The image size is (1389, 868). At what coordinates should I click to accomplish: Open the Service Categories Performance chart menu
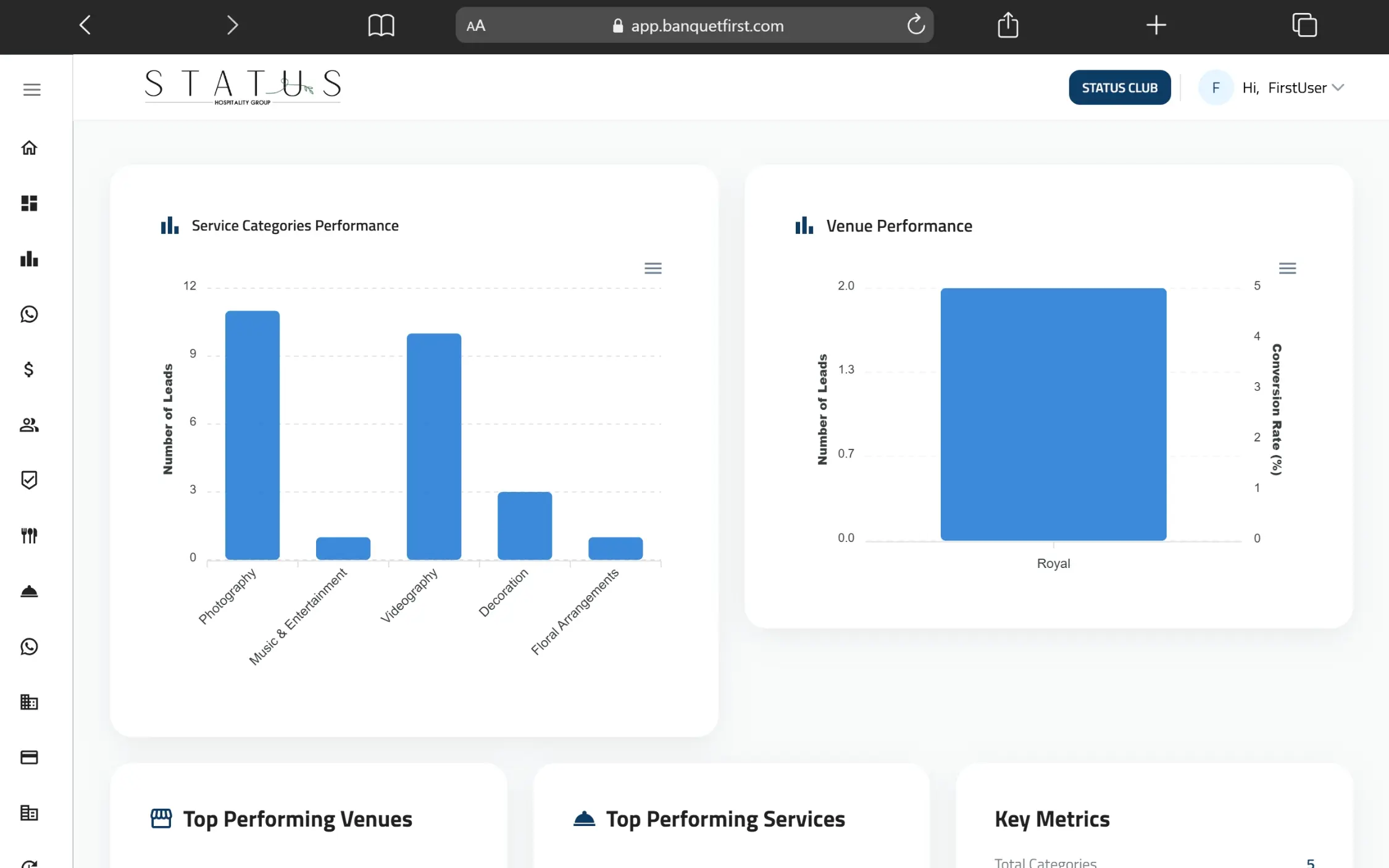coord(653,268)
